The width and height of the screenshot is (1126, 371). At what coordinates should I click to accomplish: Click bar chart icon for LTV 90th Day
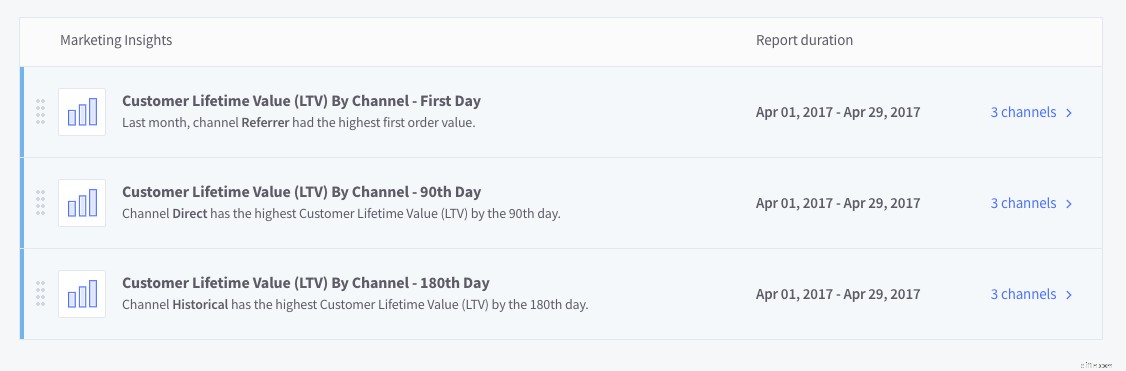coord(82,203)
